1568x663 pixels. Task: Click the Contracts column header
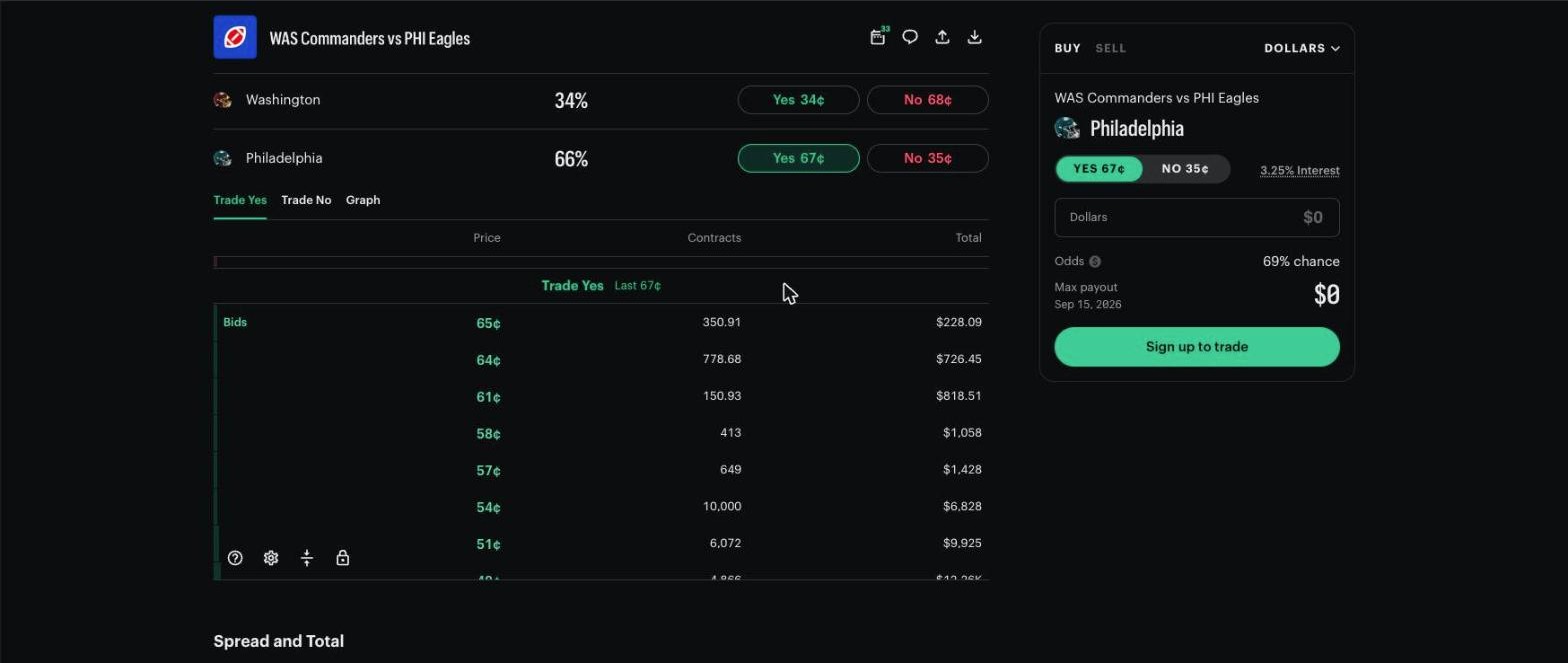pyautogui.click(x=714, y=238)
